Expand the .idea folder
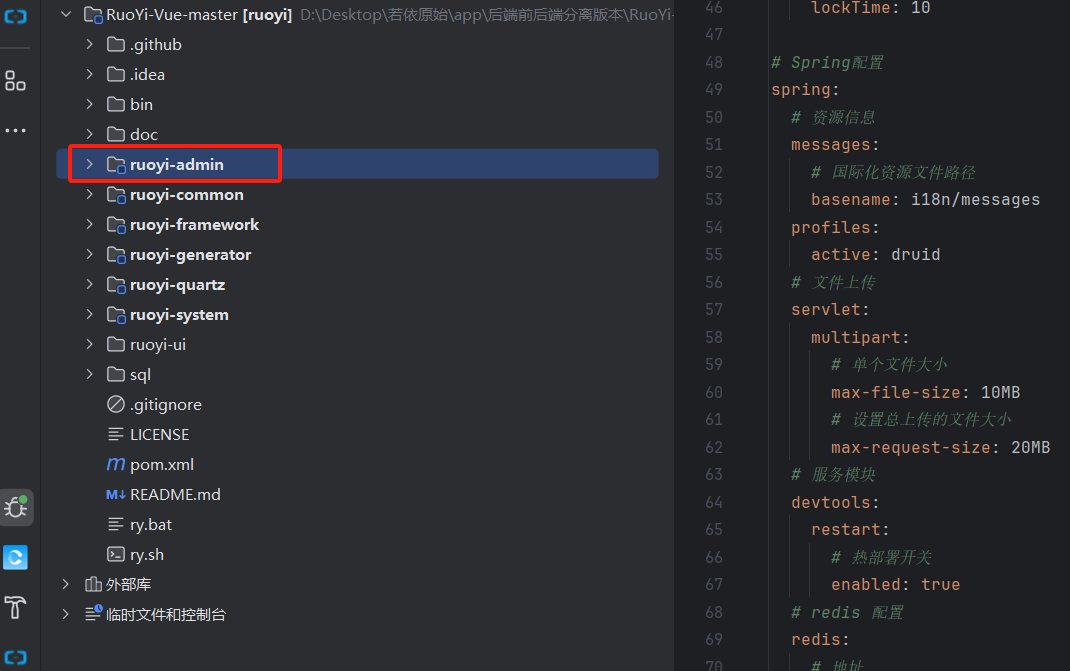Screen dimensions: 1070x671 click(x=89, y=74)
